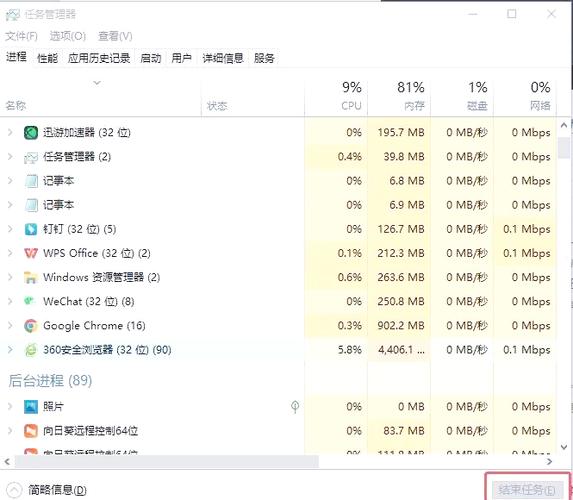Image resolution: width=573 pixels, height=500 pixels.
Task: Expand the Google Chrome (16) group
Action: pos(10,326)
